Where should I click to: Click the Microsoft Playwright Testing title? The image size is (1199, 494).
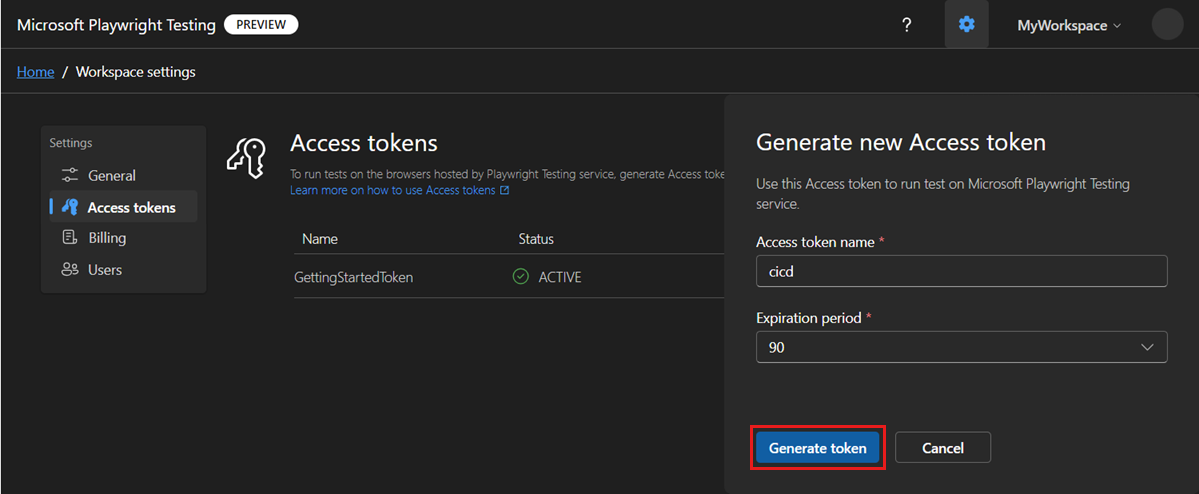pos(116,24)
